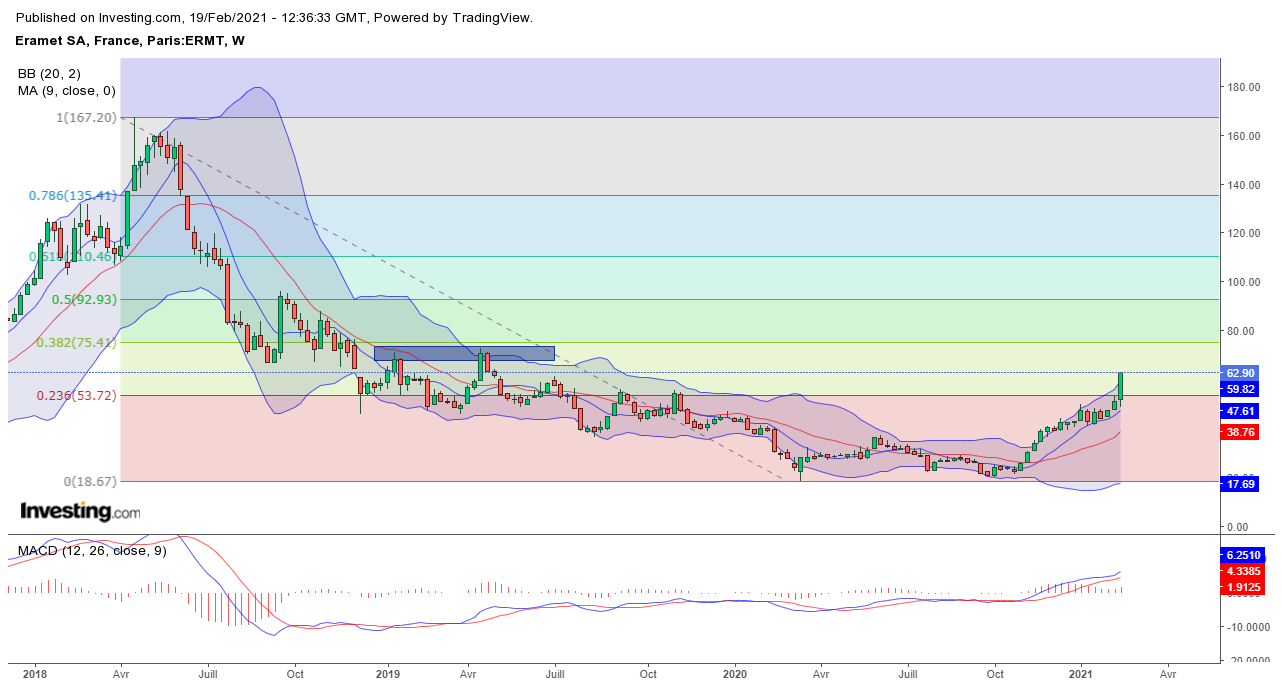The width and height of the screenshot is (1282, 687).
Task: Click the 2018 year label on time axis
Action: (35, 675)
